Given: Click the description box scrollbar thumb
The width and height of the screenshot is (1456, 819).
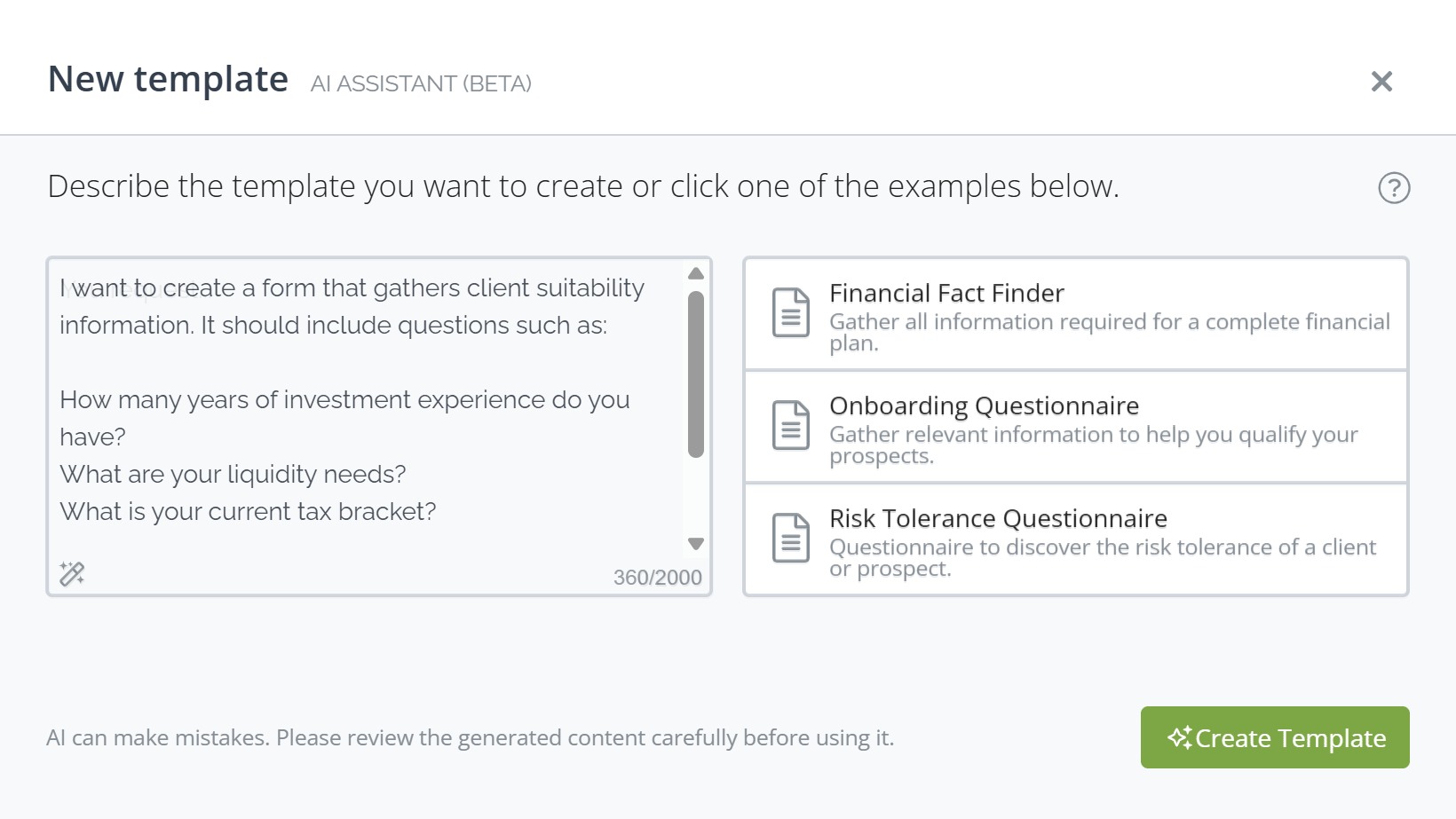Looking at the screenshot, I should (x=696, y=373).
